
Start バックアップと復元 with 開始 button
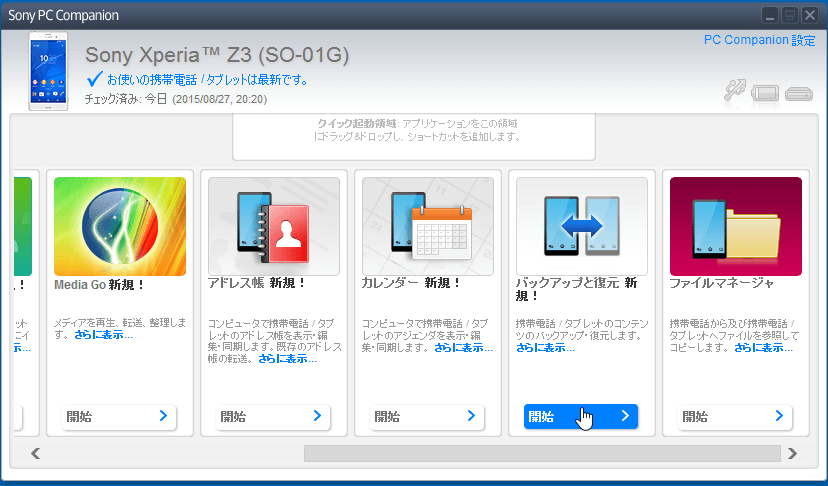[x=581, y=417]
